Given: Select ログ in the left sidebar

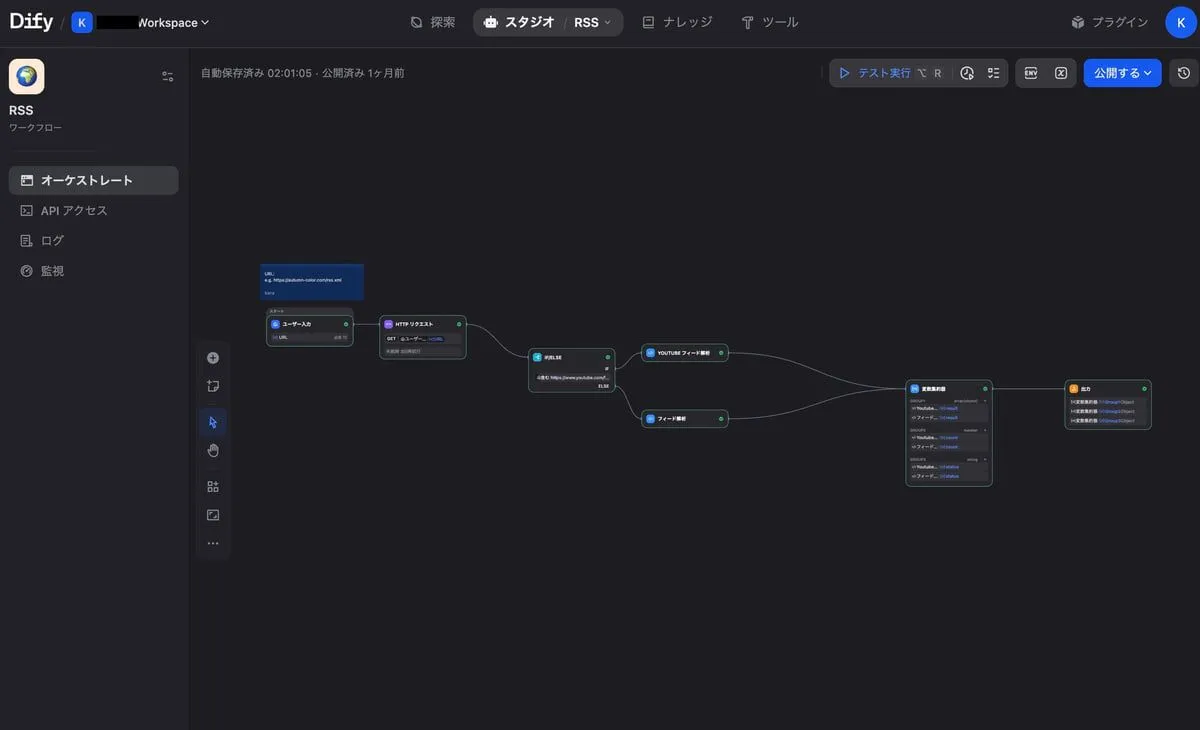Looking at the screenshot, I should (52, 241).
